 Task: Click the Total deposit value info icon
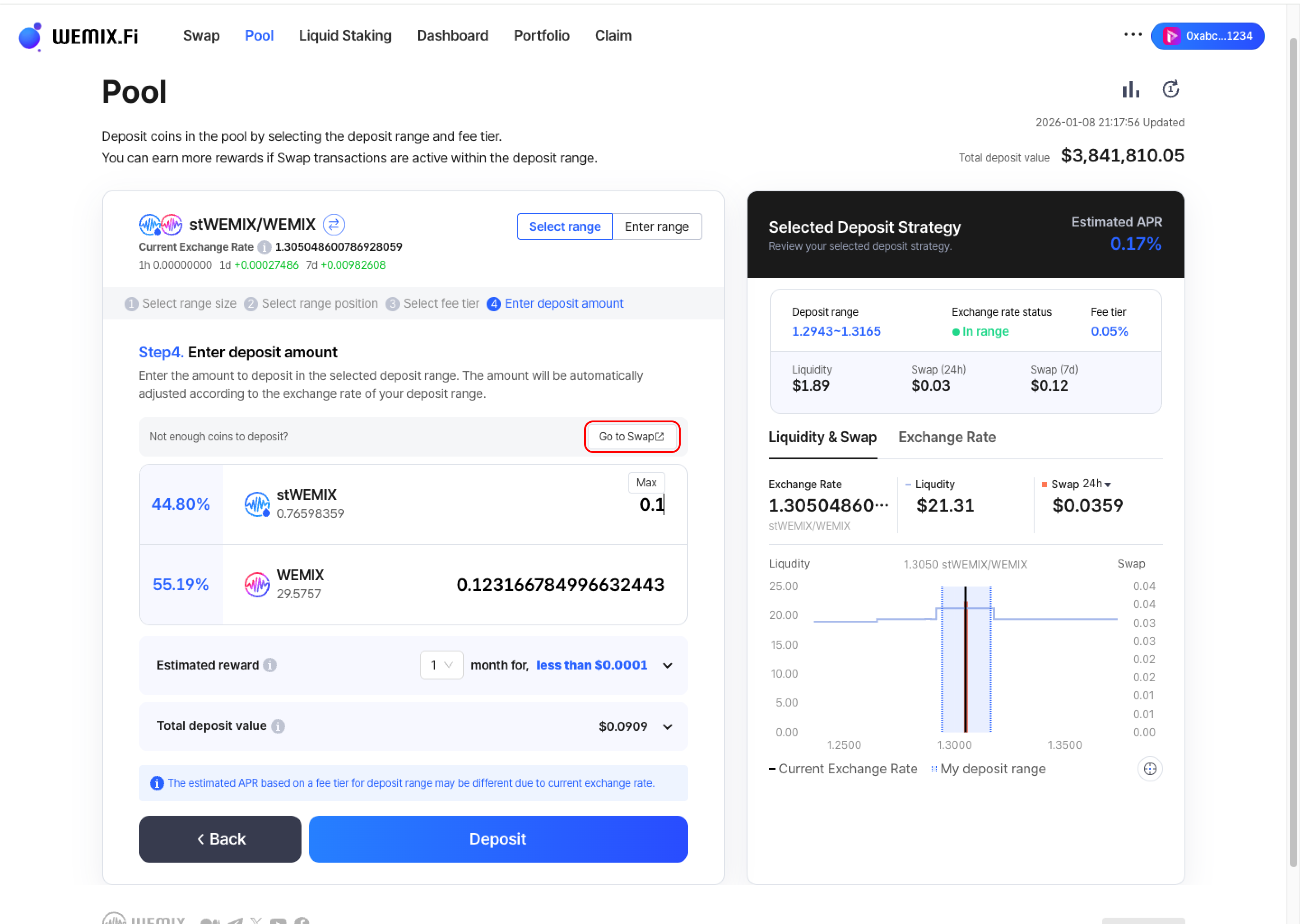278,726
